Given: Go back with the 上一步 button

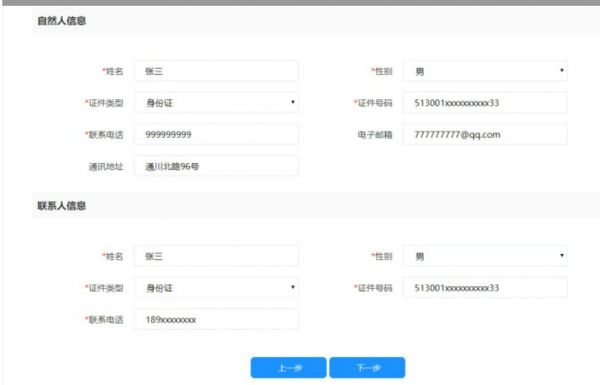Looking at the screenshot, I should click(x=289, y=368).
